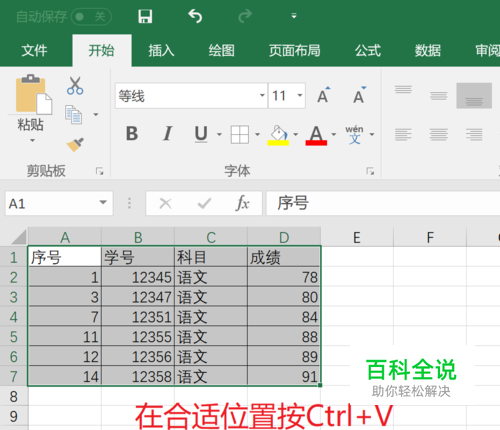Expand phonetic guide options arrow

coord(372,135)
